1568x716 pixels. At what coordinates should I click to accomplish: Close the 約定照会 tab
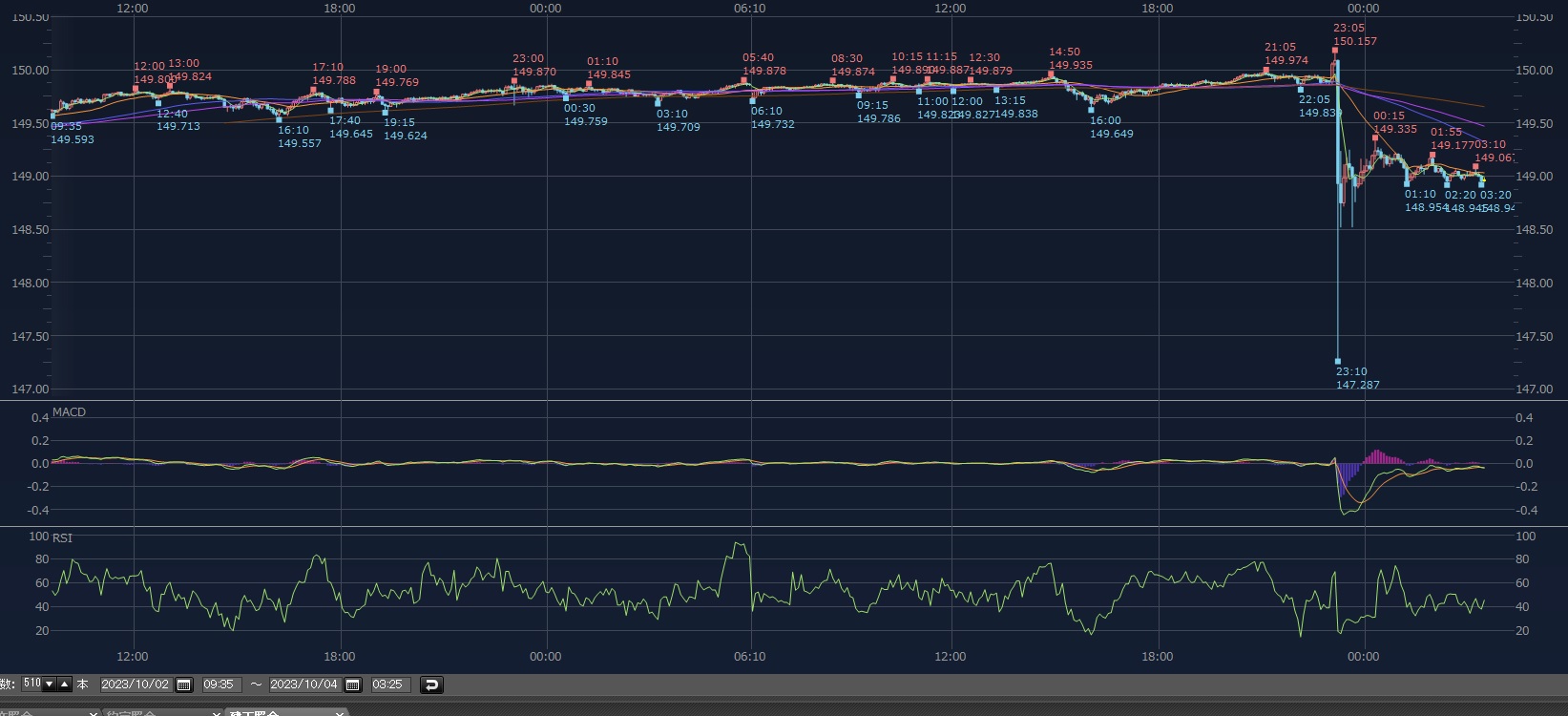point(218,713)
